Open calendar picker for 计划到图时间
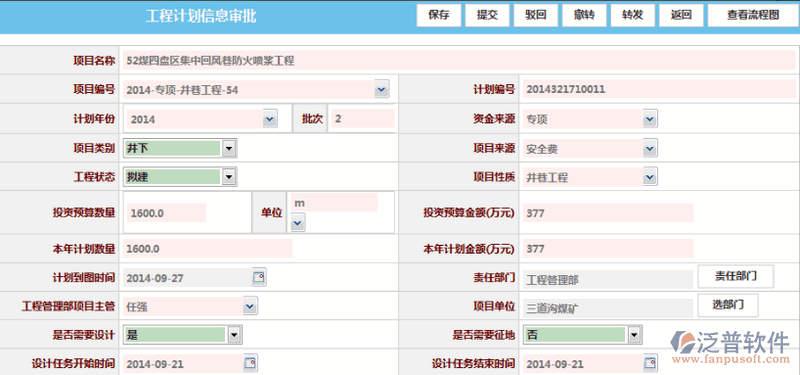This screenshot has width=800, height=375. click(259, 278)
